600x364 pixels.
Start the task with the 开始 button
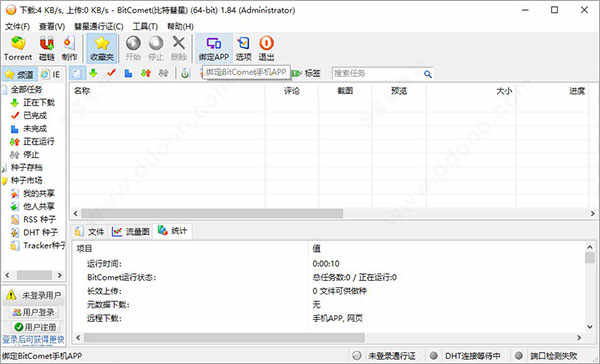click(x=133, y=48)
